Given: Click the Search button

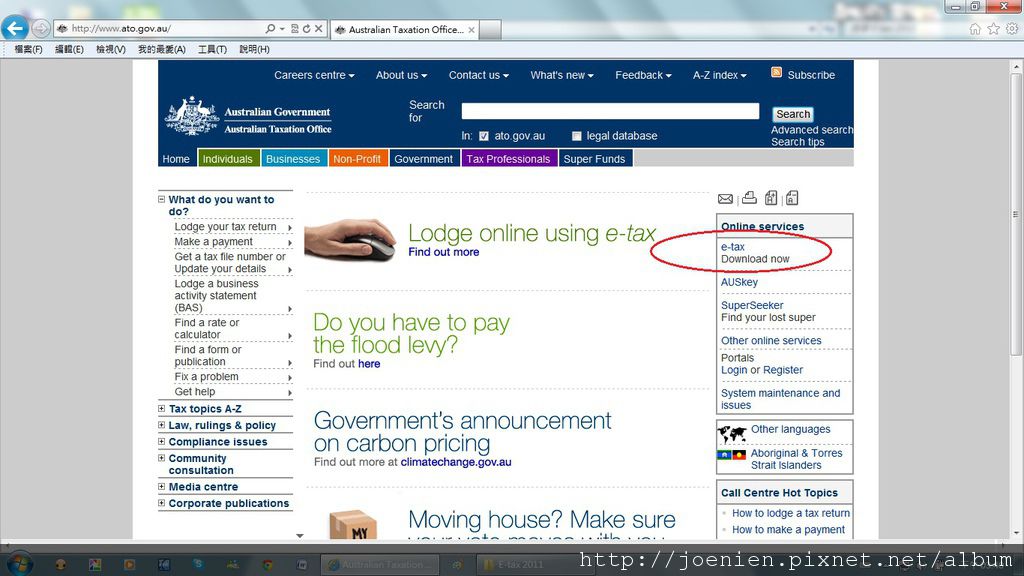Looking at the screenshot, I should click(793, 114).
